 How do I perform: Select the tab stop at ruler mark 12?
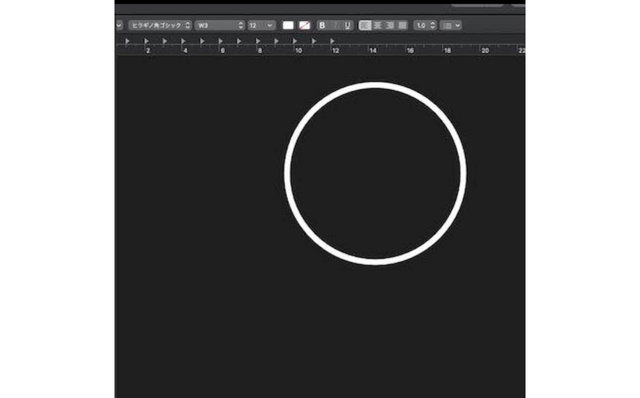click(332, 41)
